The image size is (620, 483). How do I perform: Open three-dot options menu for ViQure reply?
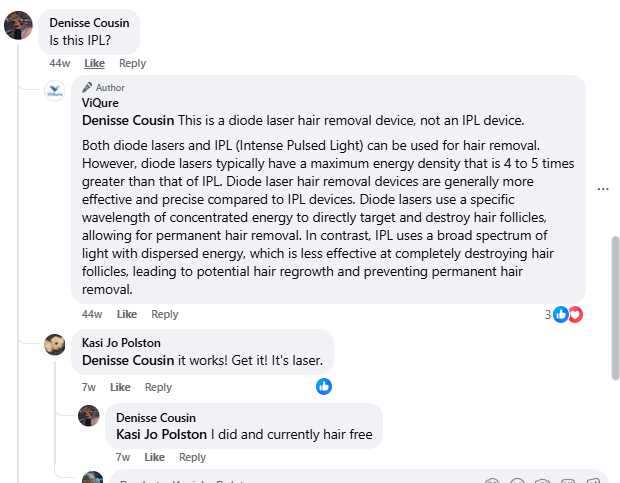click(603, 188)
